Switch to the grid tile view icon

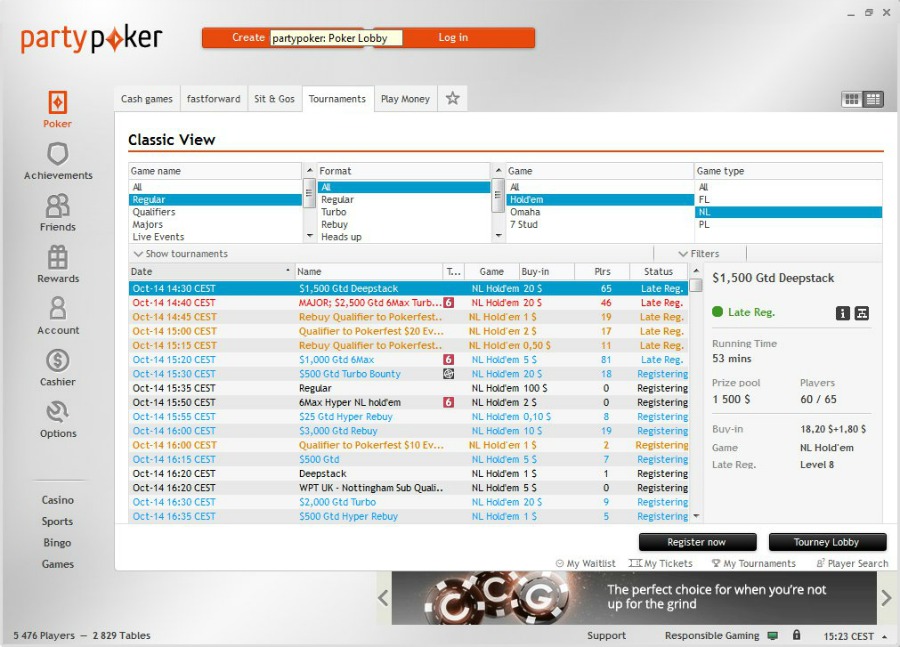852,99
